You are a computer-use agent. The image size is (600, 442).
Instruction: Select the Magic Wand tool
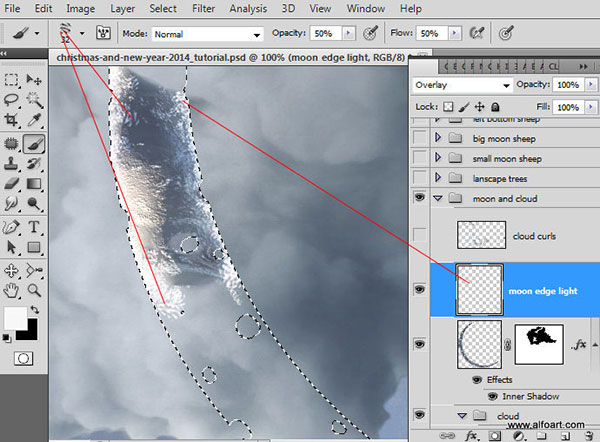tap(34, 99)
